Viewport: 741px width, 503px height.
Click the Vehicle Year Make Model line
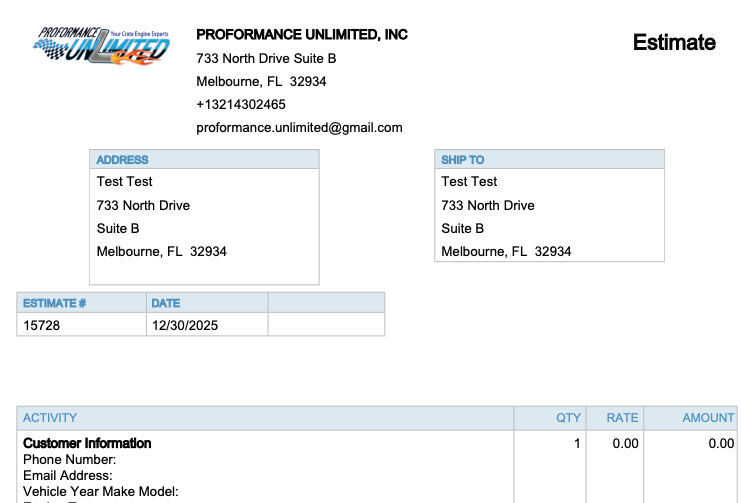click(100, 491)
